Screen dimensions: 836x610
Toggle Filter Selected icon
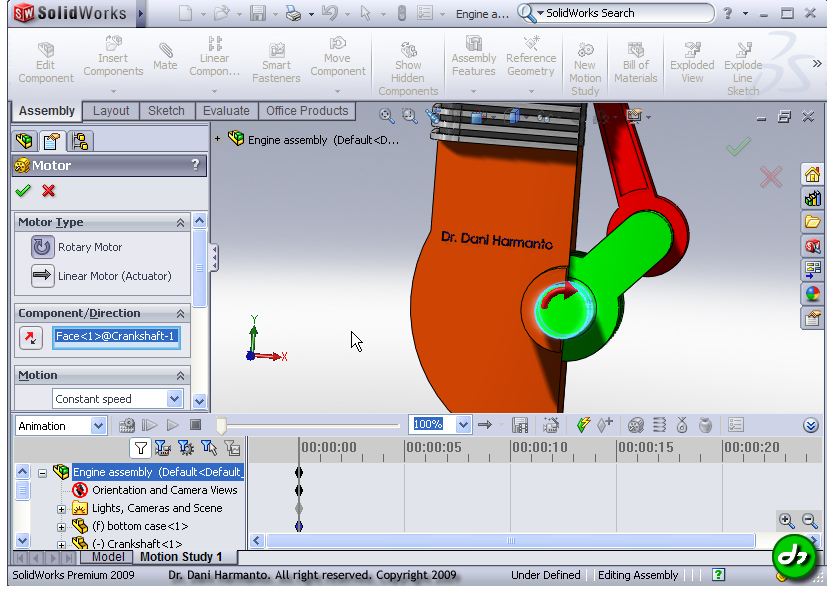tap(209, 448)
